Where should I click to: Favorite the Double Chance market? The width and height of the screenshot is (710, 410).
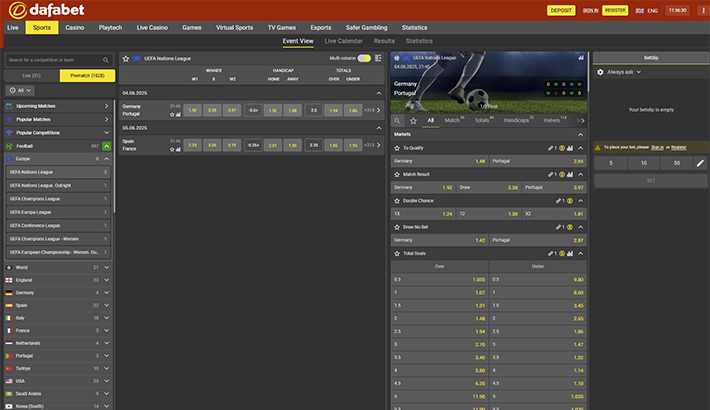coord(397,201)
